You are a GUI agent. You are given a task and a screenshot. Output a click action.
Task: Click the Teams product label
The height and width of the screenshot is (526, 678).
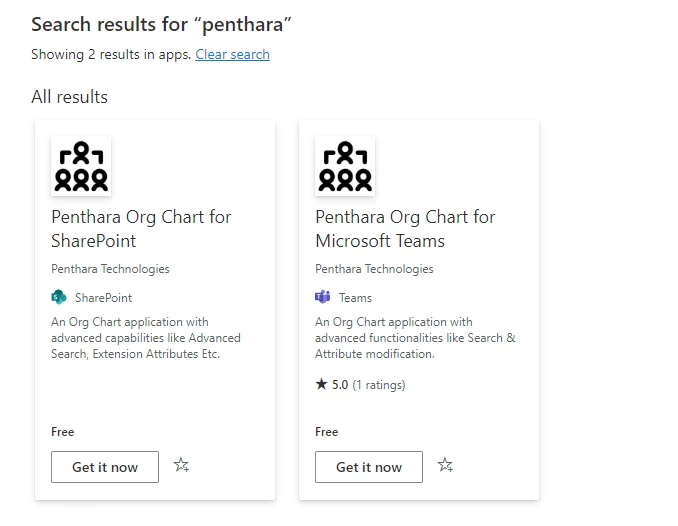tap(355, 298)
